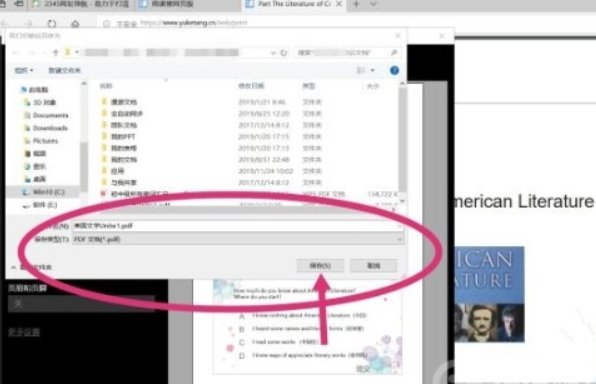Open help with the blue question mark icon
The height and width of the screenshot is (384, 596).
point(394,70)
